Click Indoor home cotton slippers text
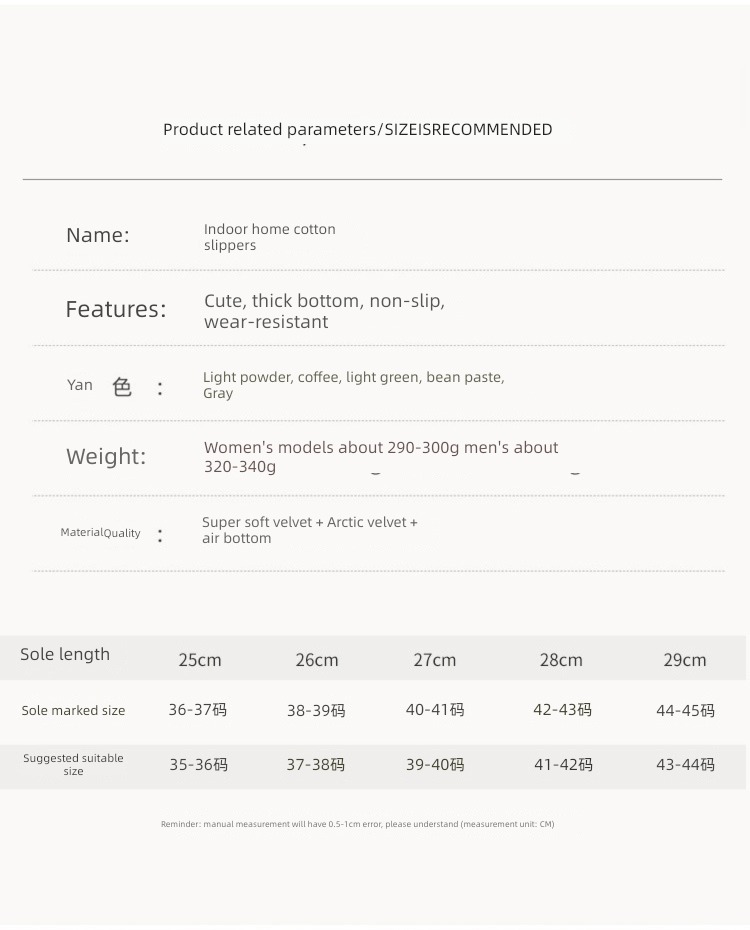 point(270,237)
